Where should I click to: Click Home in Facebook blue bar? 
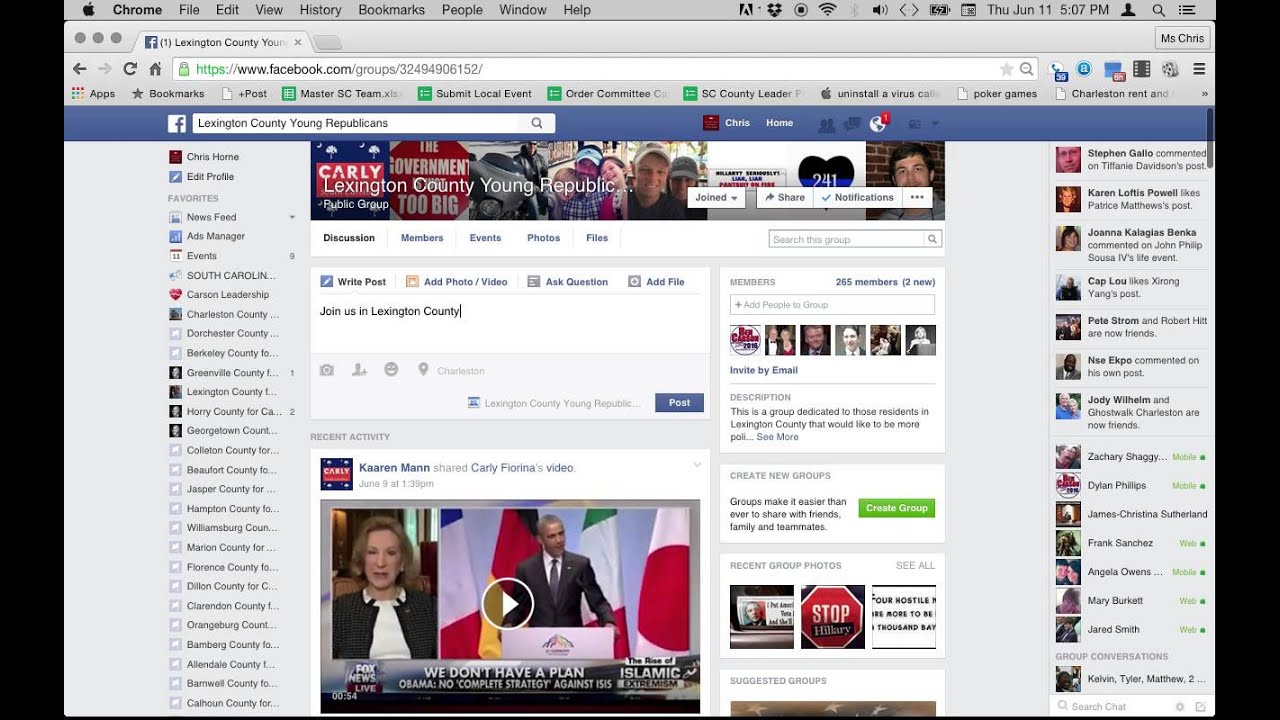[779, 124]
